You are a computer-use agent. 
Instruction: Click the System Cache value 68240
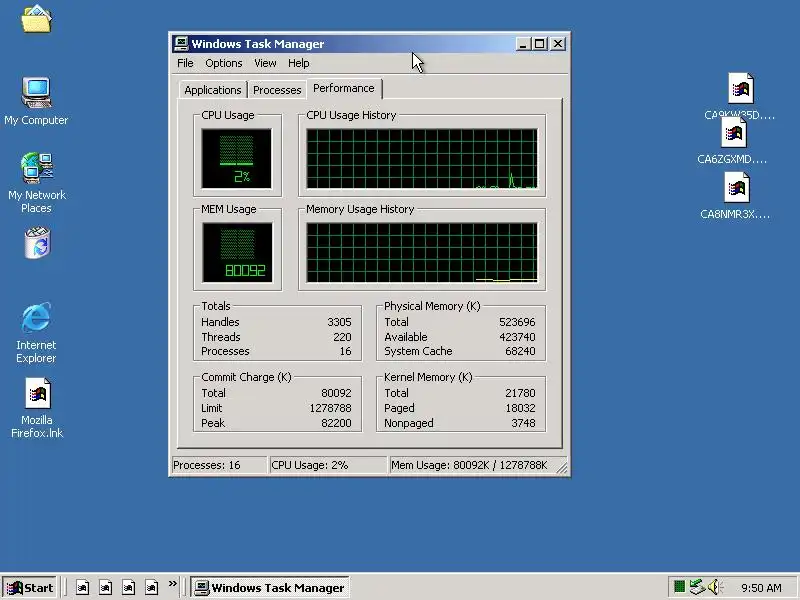520,351
